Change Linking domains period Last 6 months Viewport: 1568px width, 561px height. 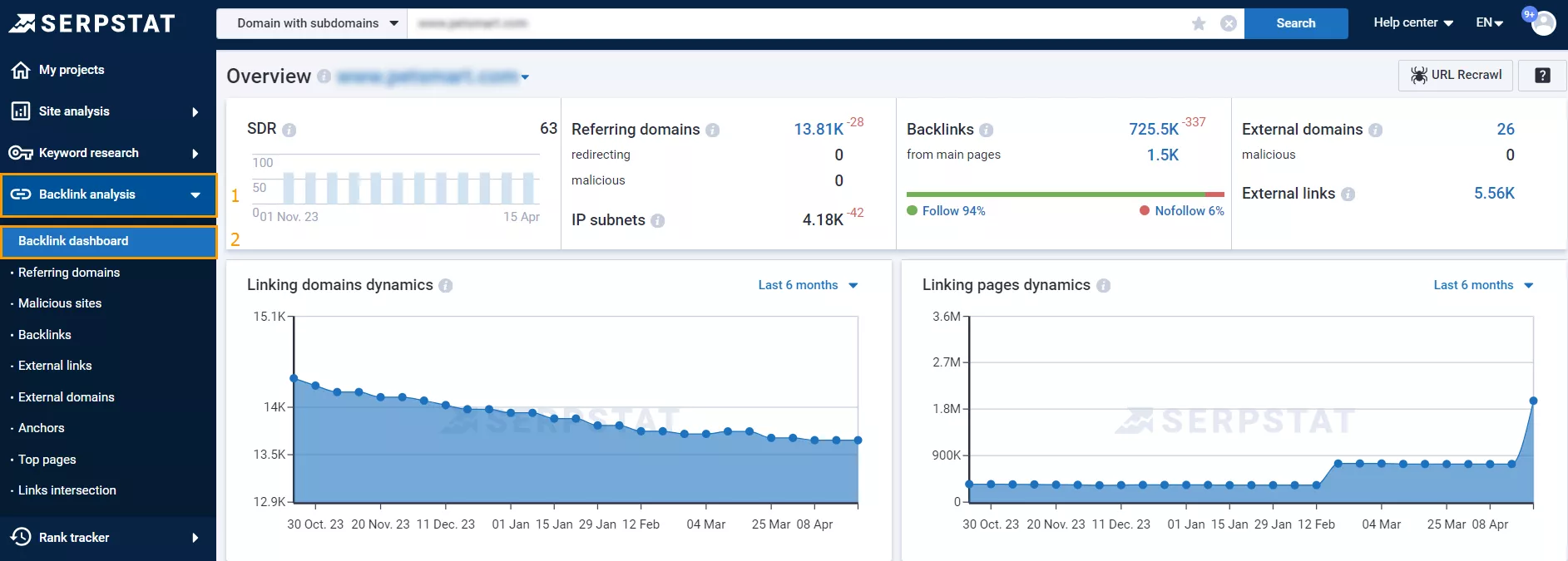(808, 285)
